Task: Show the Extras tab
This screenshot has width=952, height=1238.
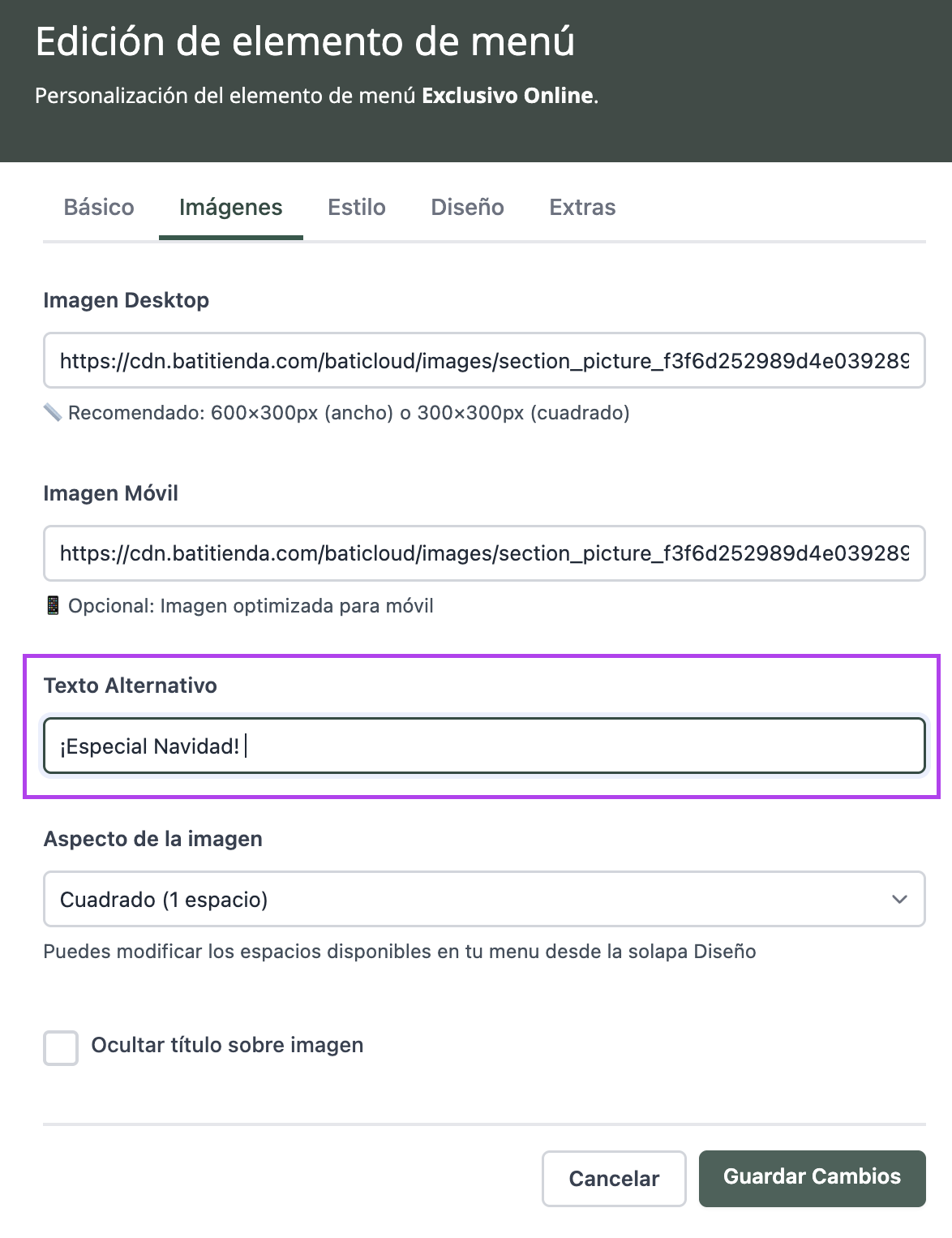Action: click(x=582, y=208)
